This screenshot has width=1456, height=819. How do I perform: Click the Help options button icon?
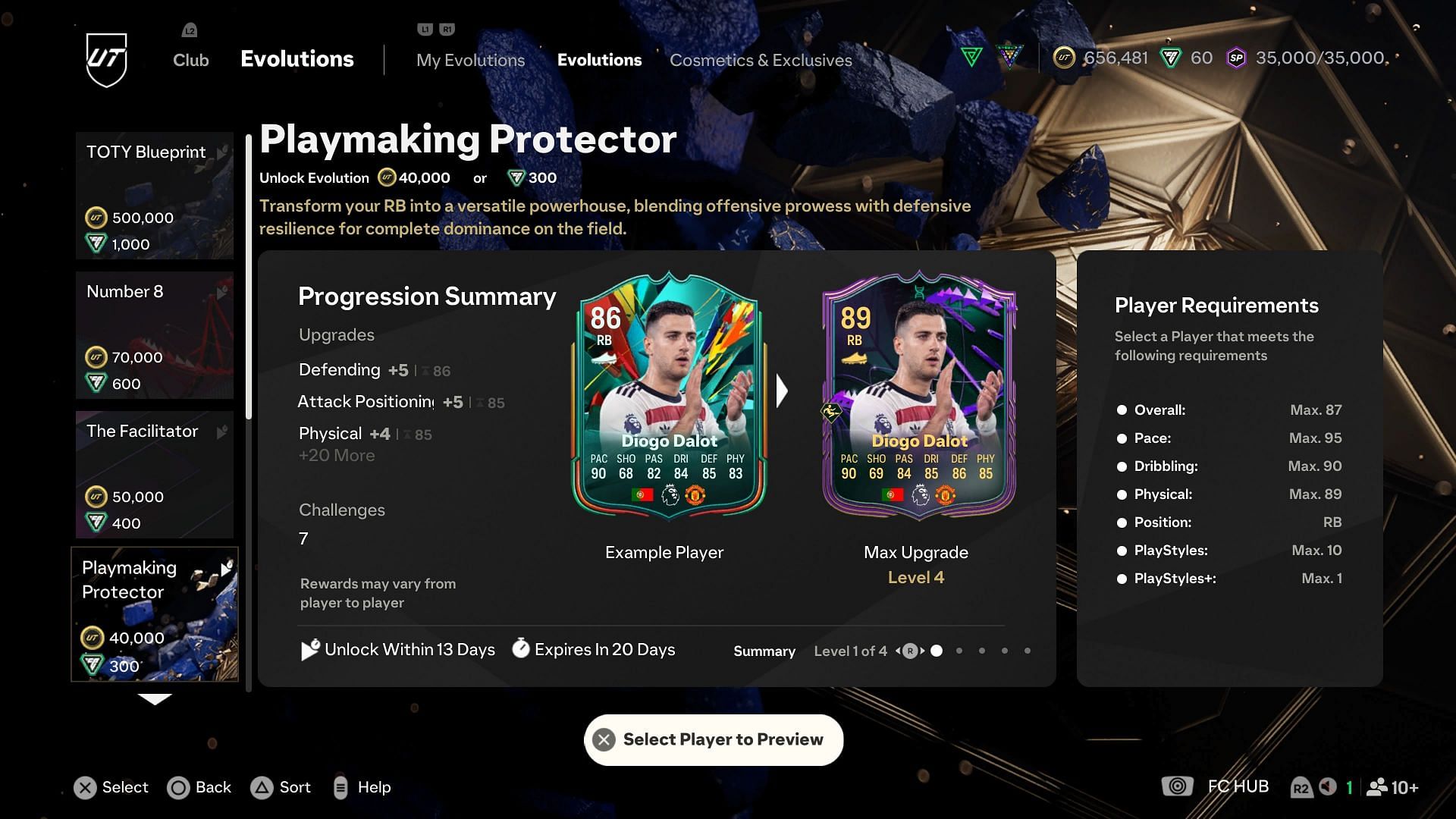coord(340,788)
